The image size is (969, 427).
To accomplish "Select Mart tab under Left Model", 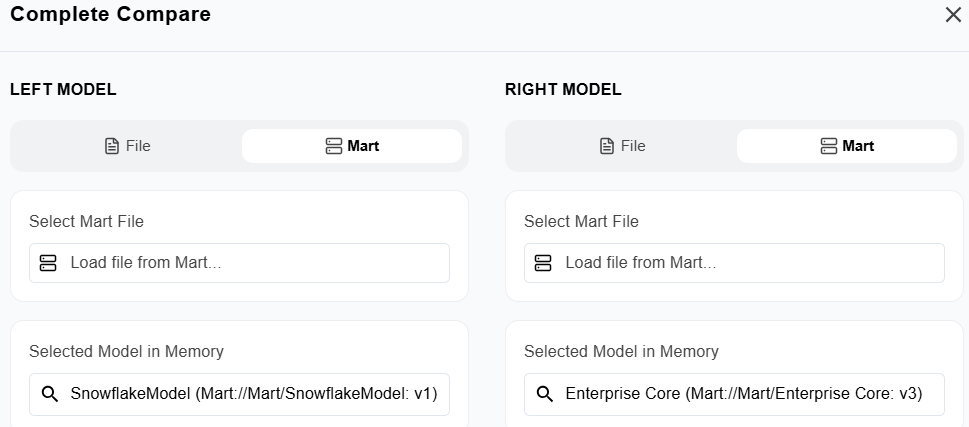I will tap(352, 146).
